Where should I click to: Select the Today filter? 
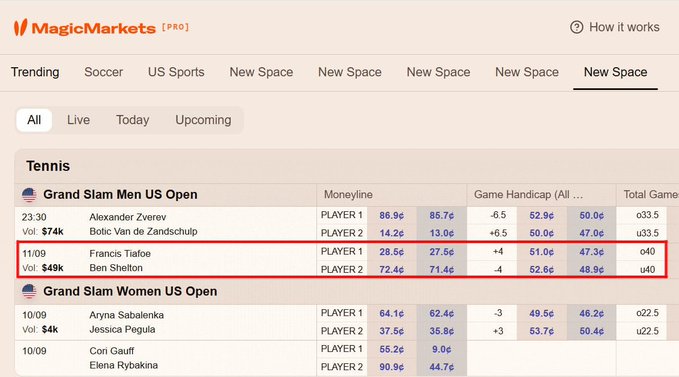[x=133, y=120]
